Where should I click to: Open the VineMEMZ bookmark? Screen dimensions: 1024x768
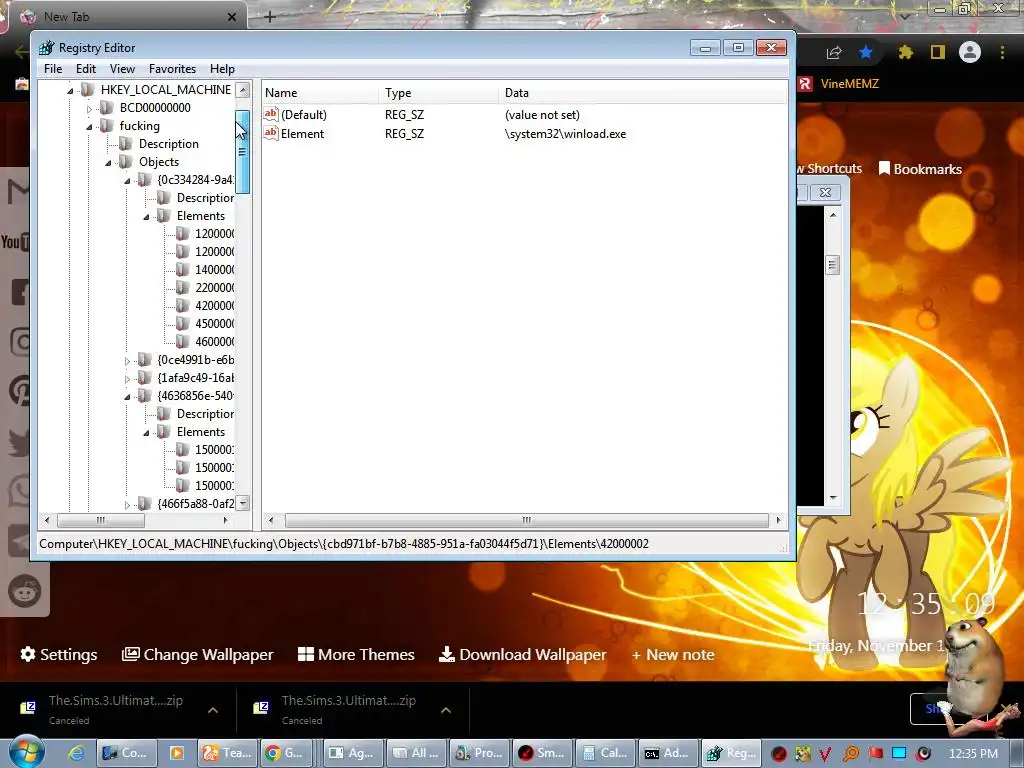pyautogui.click(x=839, y=84)
